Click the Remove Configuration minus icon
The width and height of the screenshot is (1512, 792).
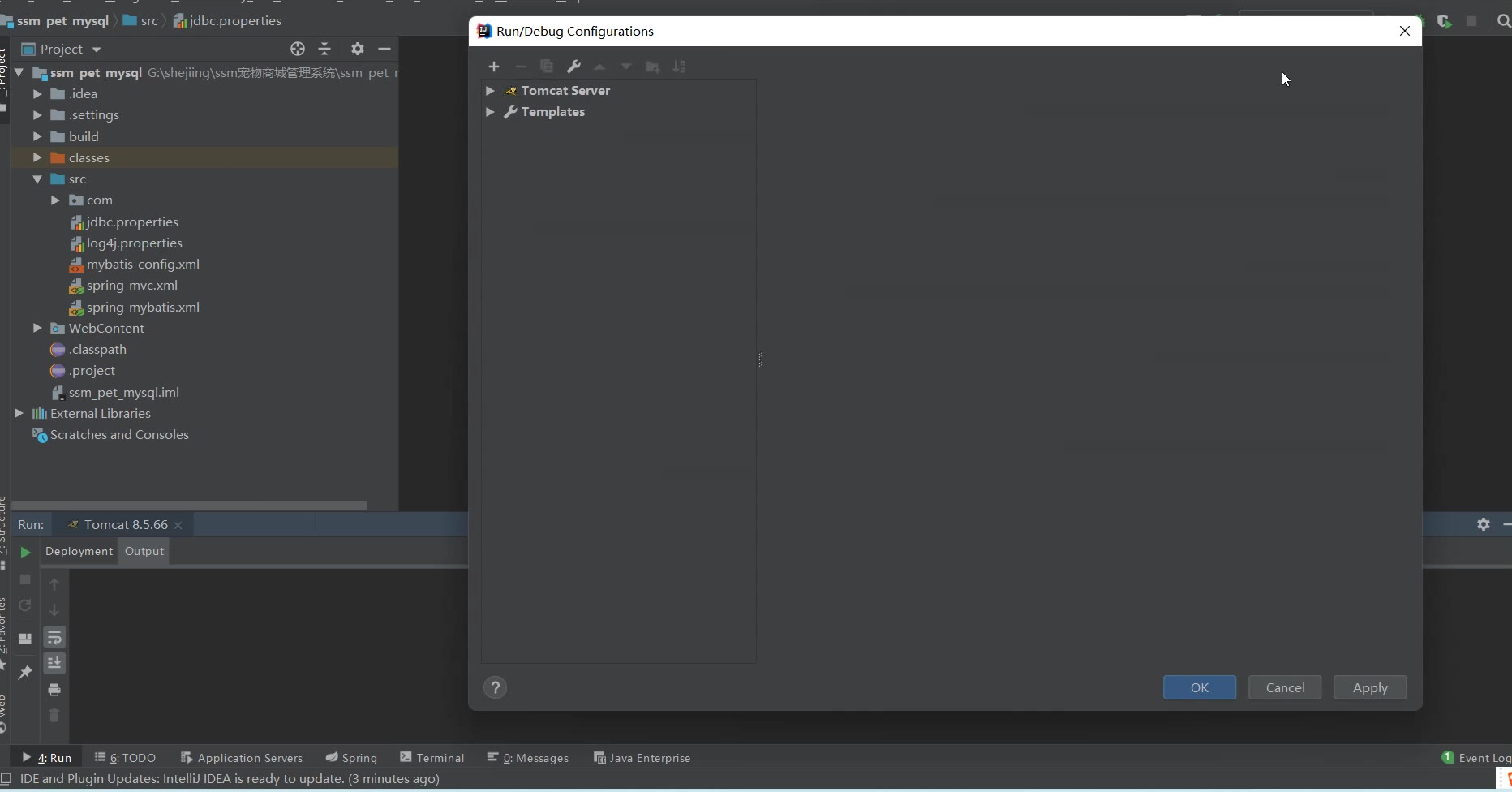pos(521,67)
